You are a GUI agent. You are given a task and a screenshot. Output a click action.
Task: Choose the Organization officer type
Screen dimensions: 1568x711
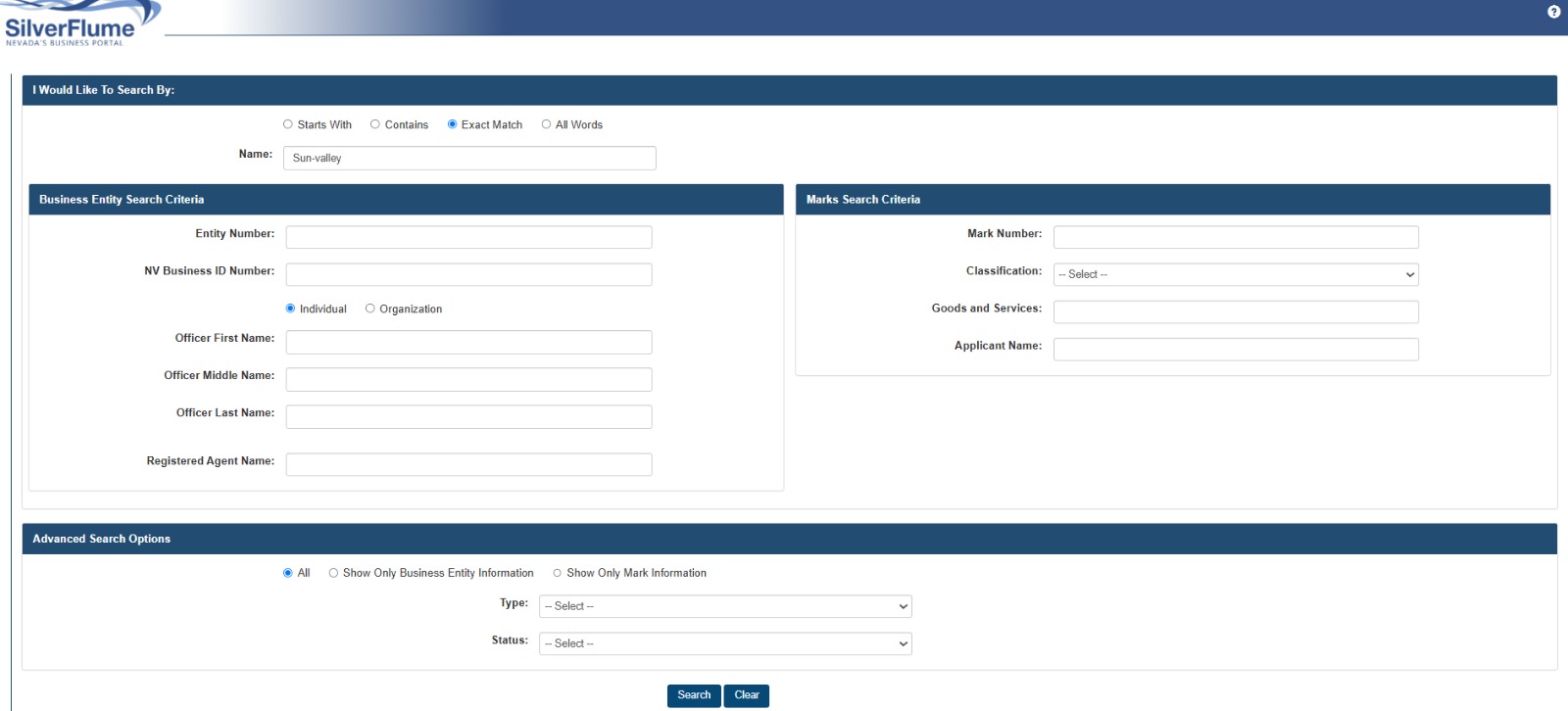coord(370,308)
